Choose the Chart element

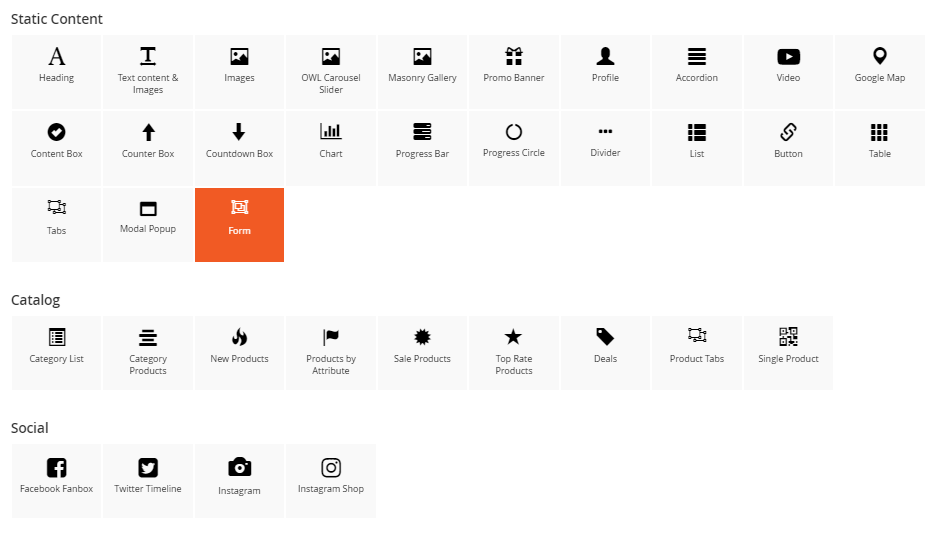click(331, 147)
